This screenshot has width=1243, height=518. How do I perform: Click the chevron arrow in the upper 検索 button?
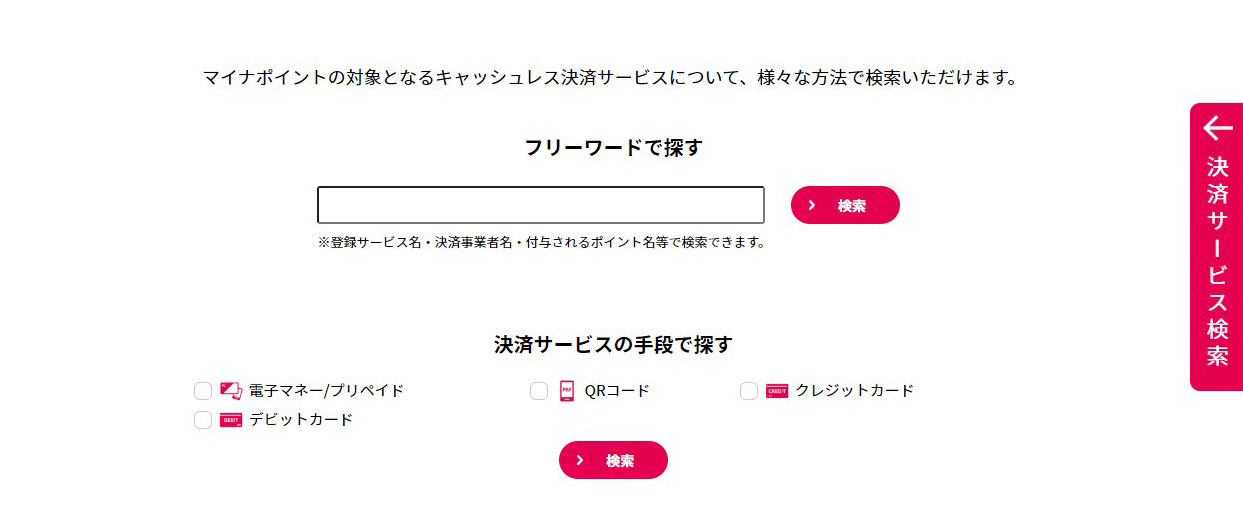pos(812,205)
